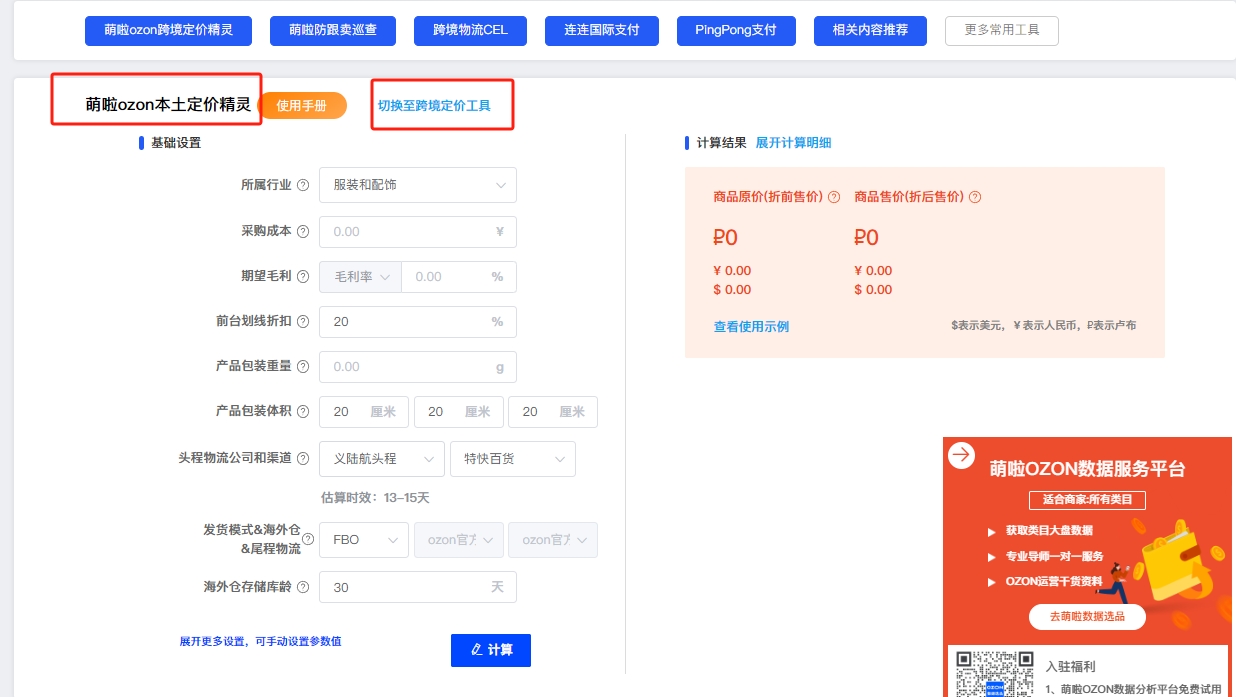Click the arrow icon on orange banner
This screenshot has width=1236, height=697.
[x=961, y=456]
